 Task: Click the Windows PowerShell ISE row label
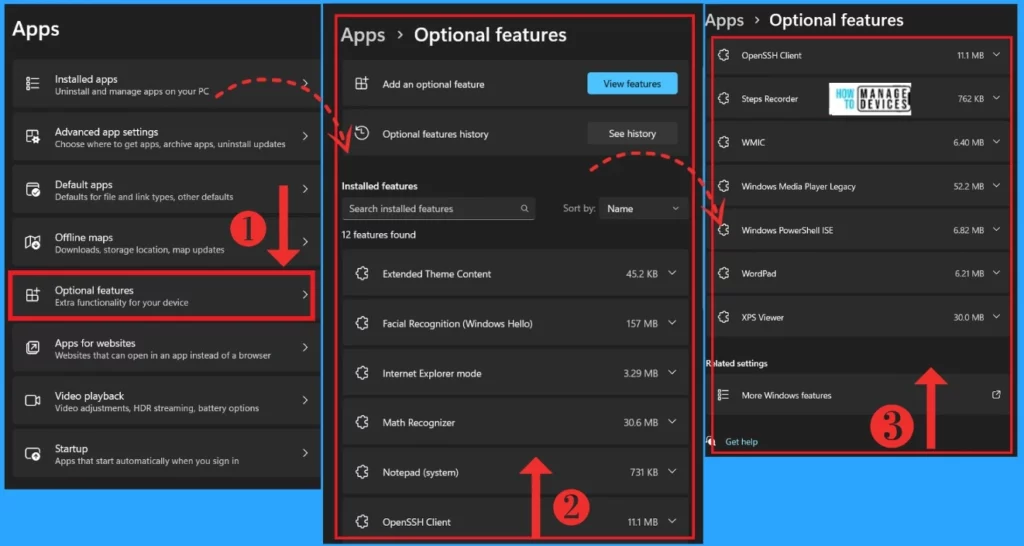(787, 230)
